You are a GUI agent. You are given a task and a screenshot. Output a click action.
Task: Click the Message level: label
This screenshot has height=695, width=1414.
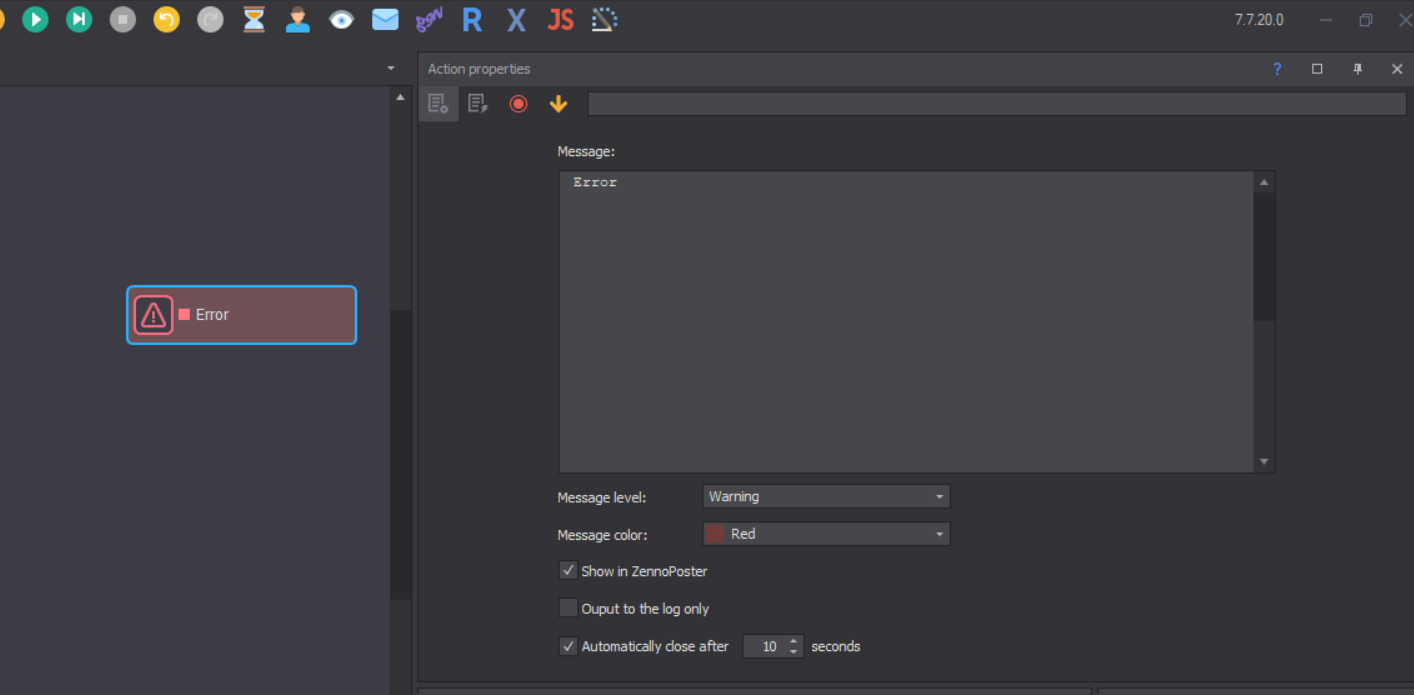(602, 497)
